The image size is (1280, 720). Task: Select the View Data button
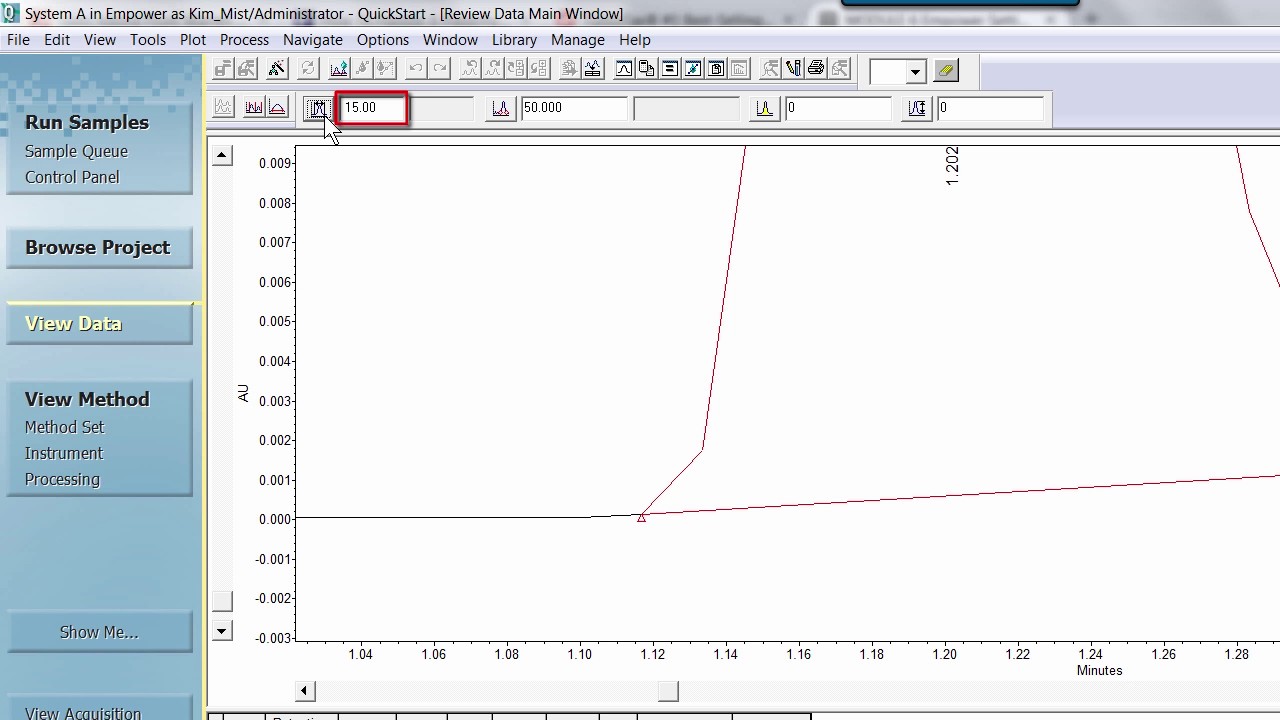(x=98, y=324)
